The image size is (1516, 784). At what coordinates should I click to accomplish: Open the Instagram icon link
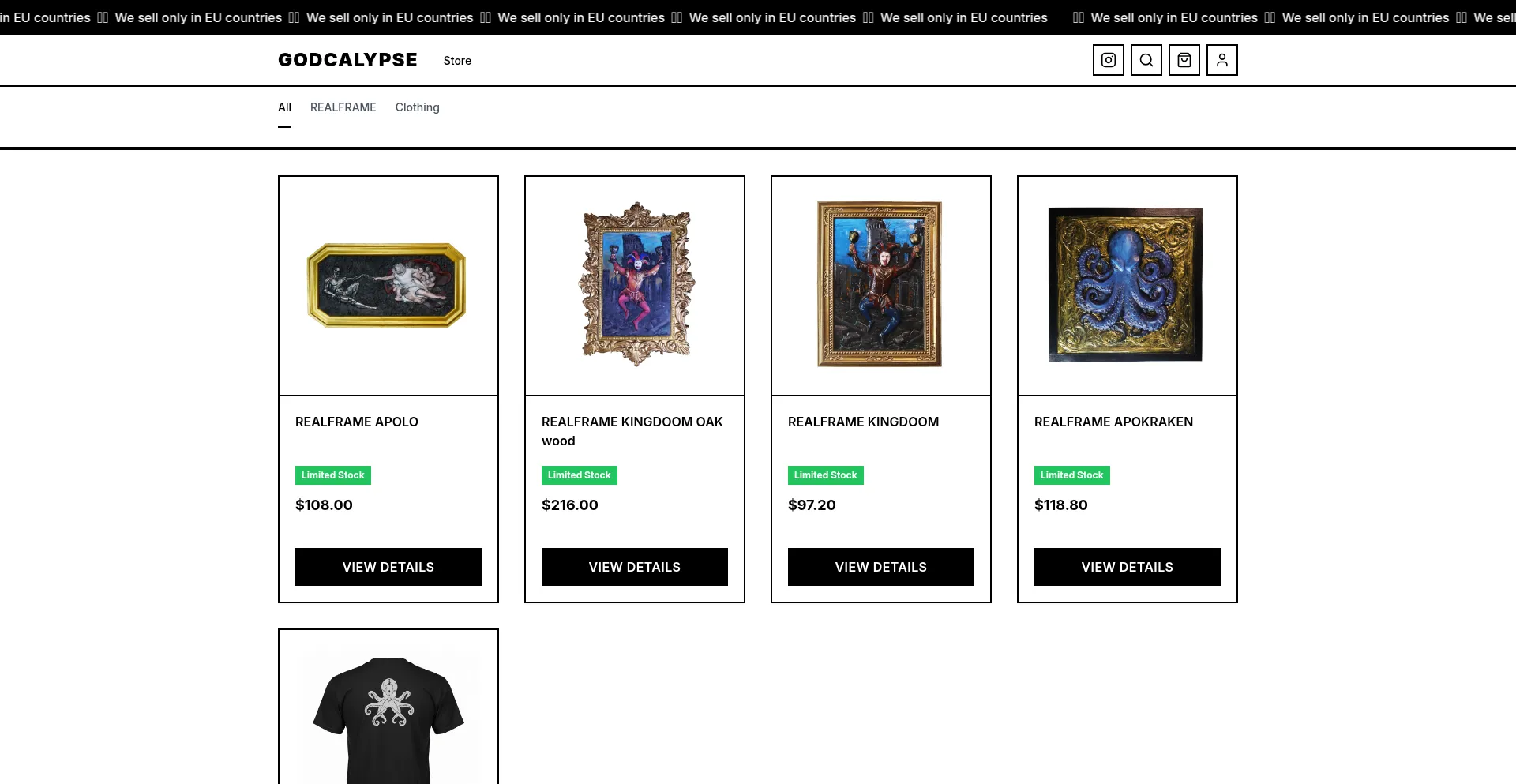pos(1108,60)
